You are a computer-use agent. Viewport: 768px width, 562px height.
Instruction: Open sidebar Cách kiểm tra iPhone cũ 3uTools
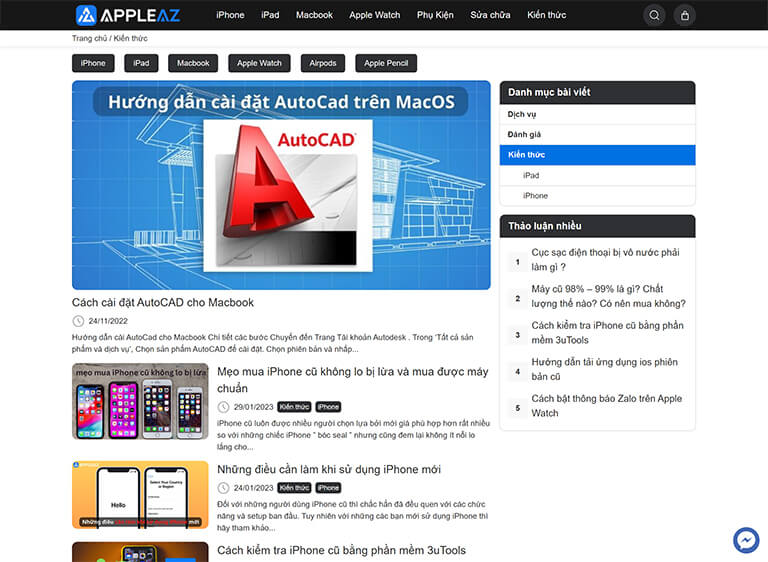click(x=607, y=333)
